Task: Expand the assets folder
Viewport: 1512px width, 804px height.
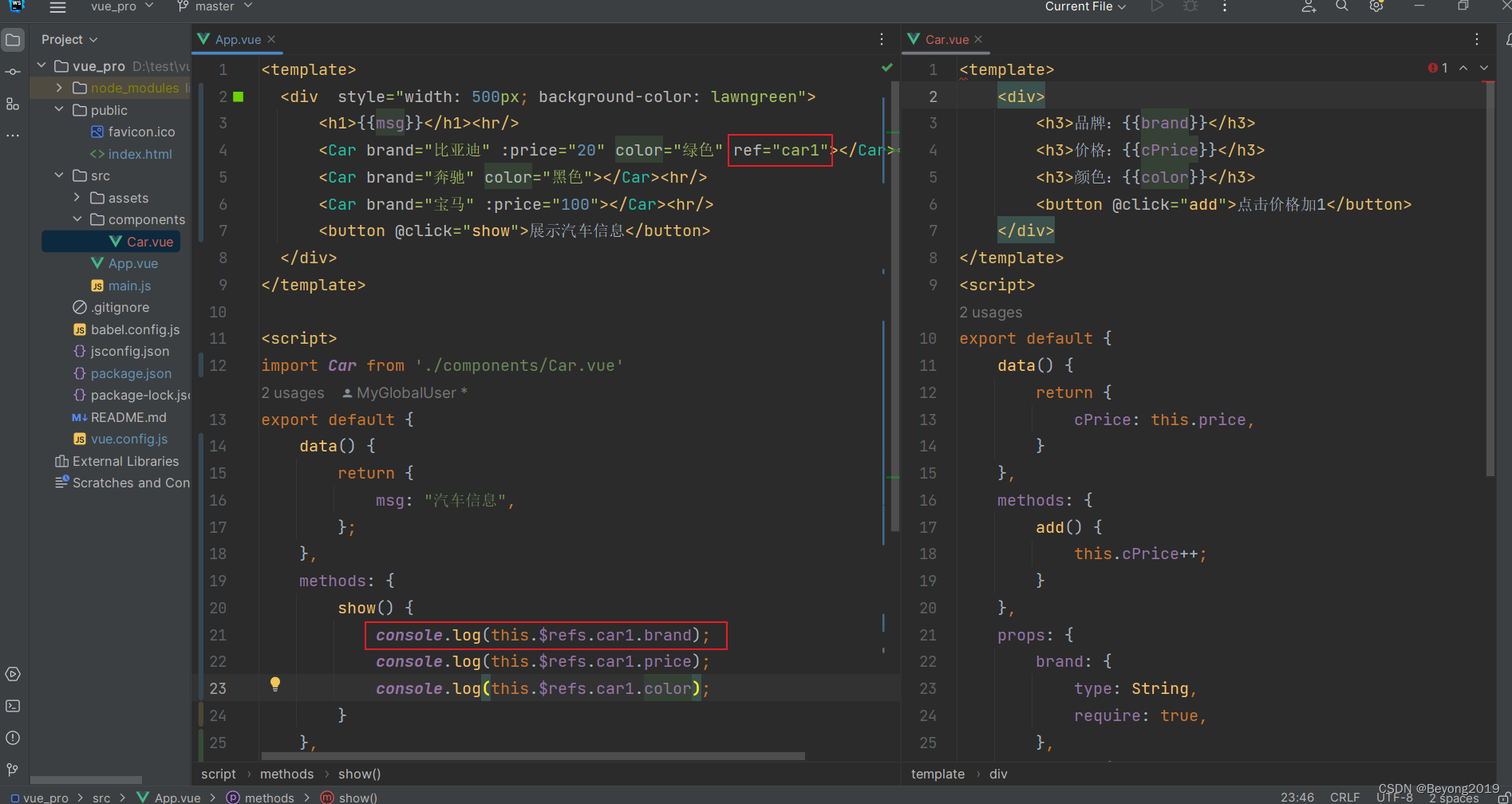Action: point(77,197)
